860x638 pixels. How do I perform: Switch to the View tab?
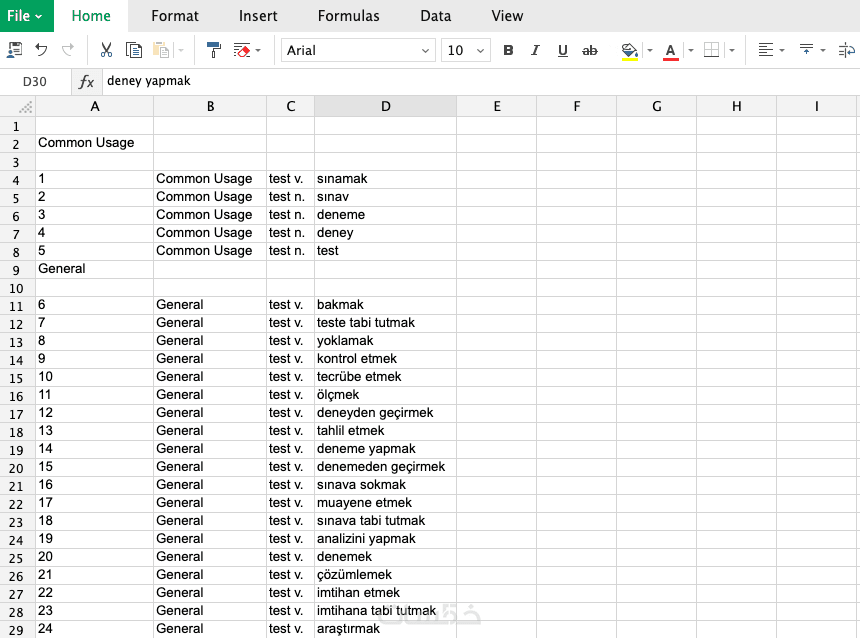click(x=507, y=16)
